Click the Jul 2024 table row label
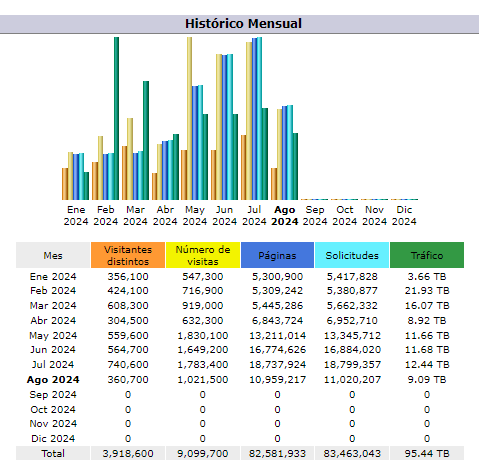479x470 pixels. coord(53,365)
